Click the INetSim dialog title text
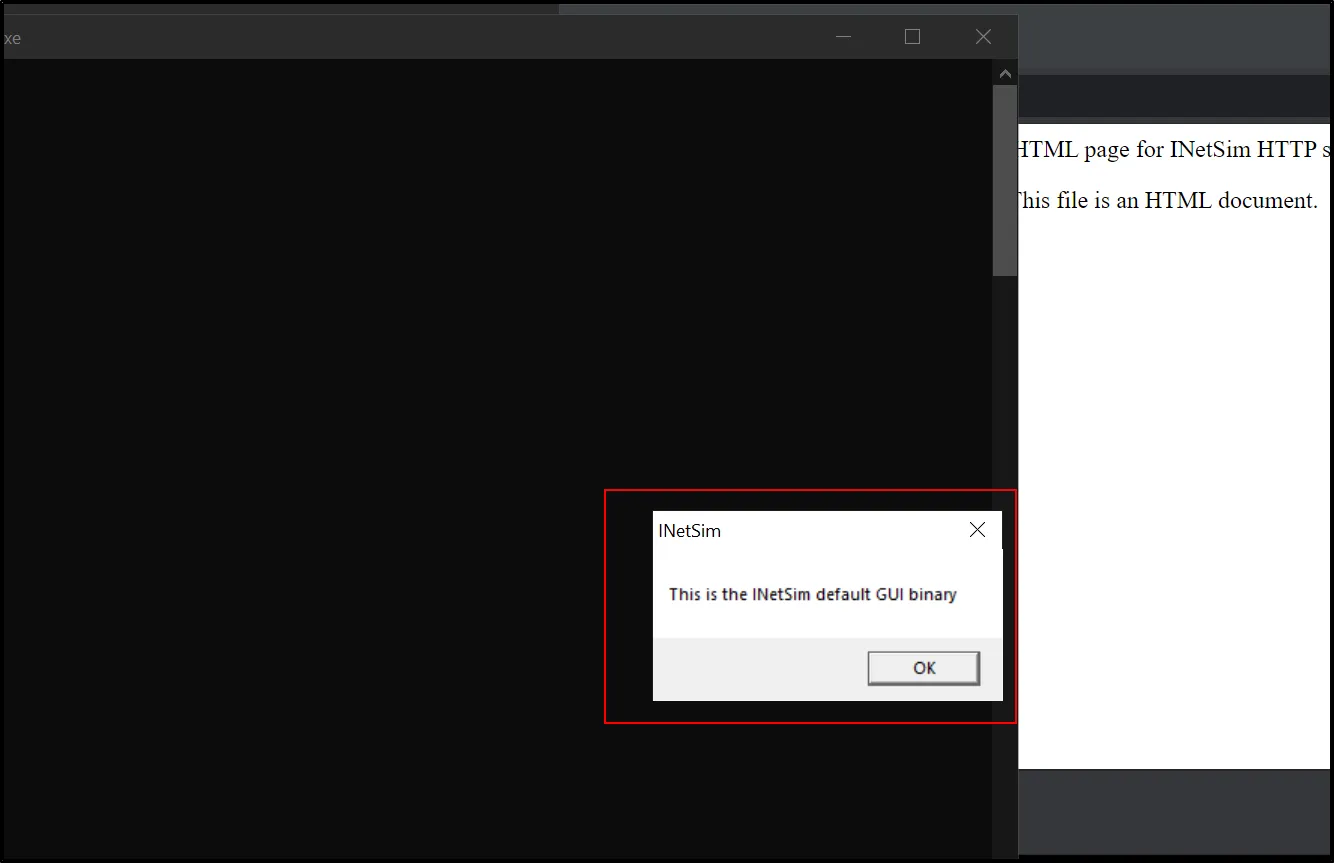 [x=689, y=531]
